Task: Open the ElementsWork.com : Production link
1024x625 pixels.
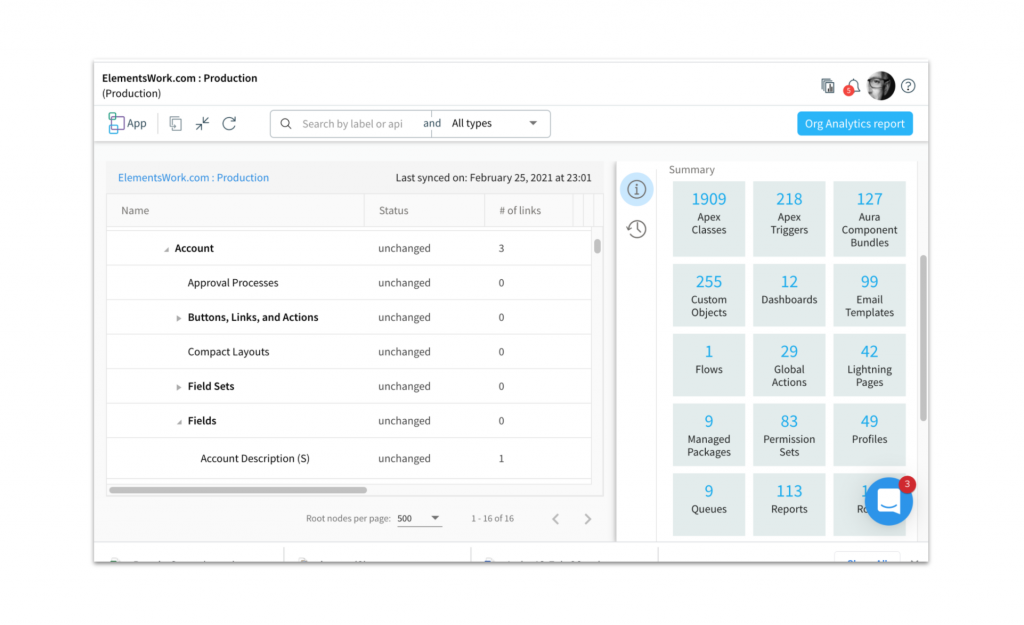Action: (193, 178)
